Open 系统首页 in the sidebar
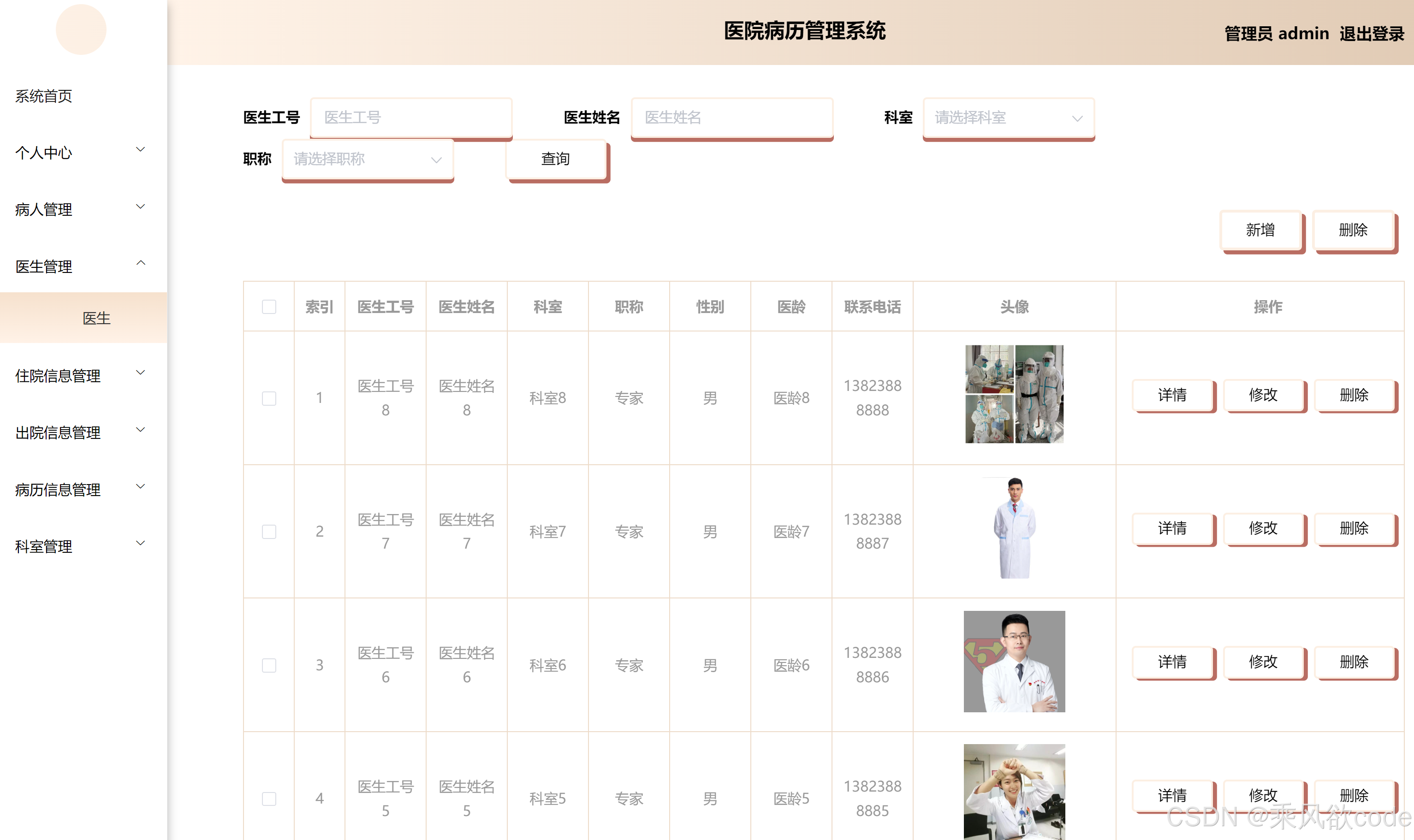Viewport: 1414px width, 840px height. coord(44,96)
